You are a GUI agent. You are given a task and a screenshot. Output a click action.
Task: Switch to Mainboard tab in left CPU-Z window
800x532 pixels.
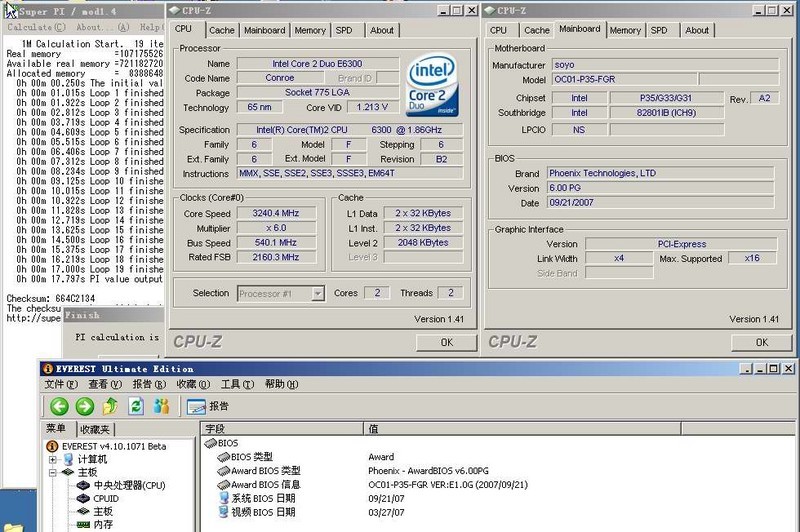click(x=264, y=30)
